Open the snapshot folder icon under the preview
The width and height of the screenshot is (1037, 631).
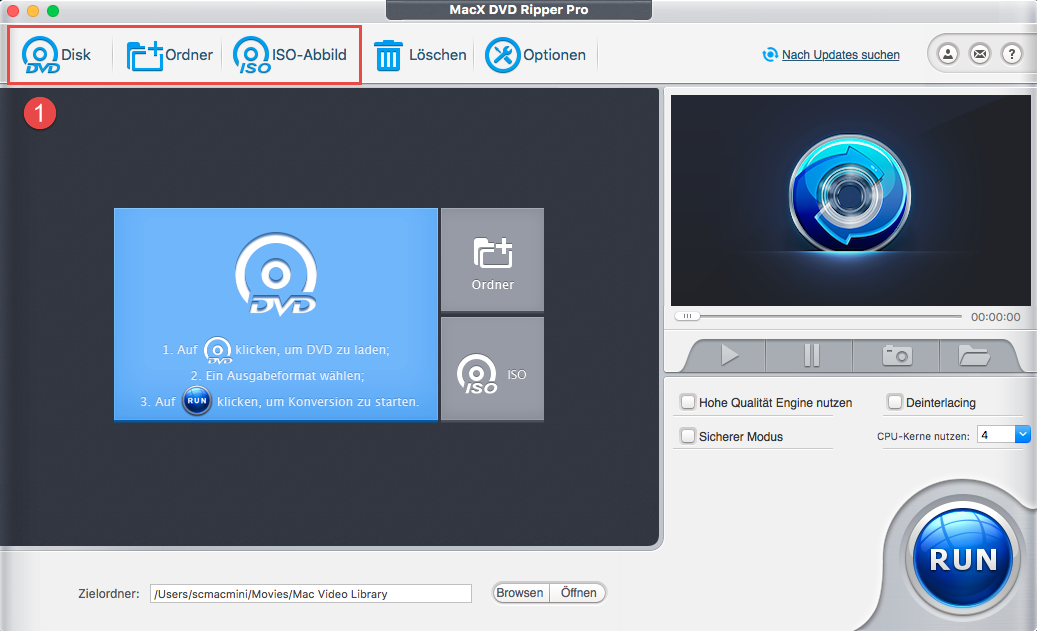tap(974, 355)
